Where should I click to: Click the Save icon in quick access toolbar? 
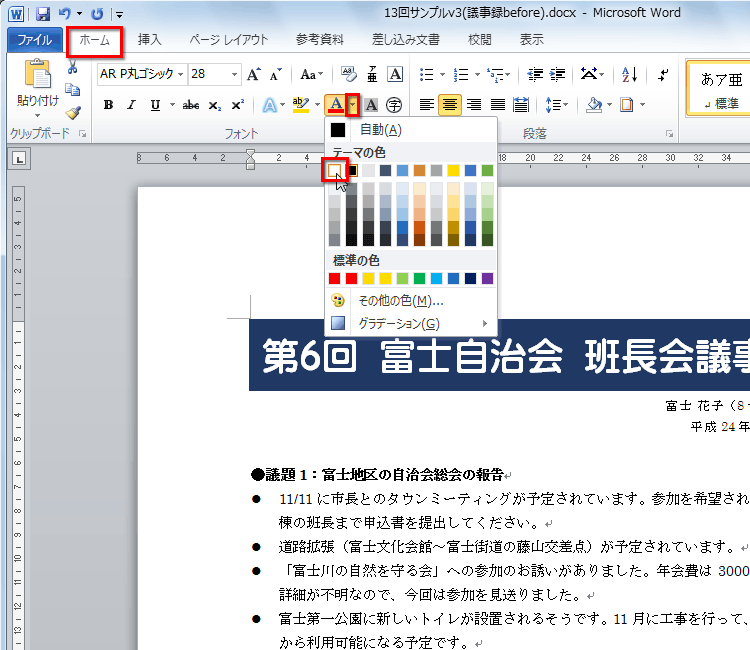click(x=43, y=14)
